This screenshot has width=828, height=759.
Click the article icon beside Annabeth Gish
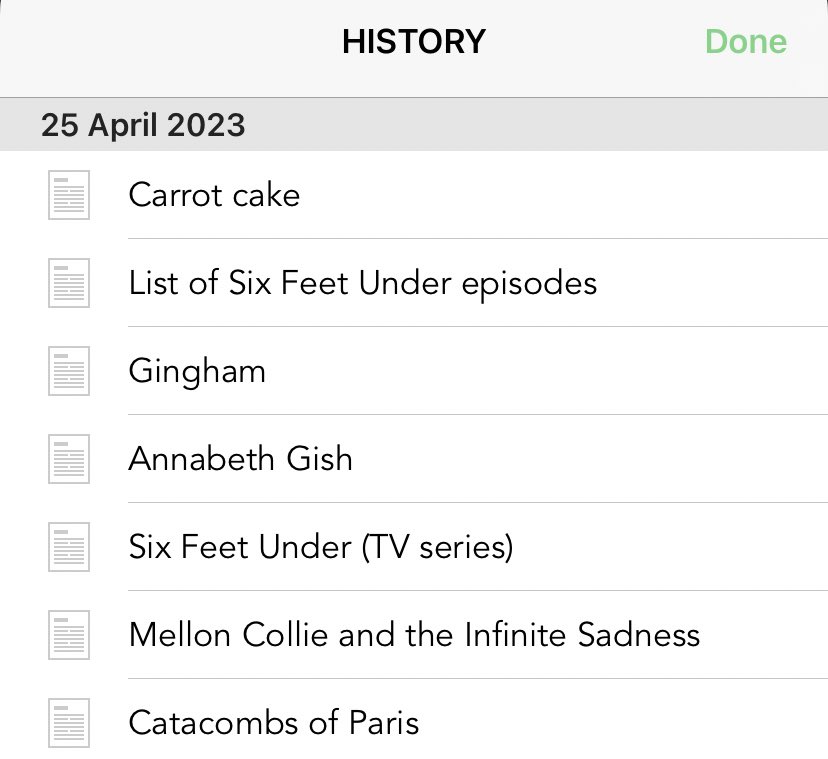pos(69,459)
